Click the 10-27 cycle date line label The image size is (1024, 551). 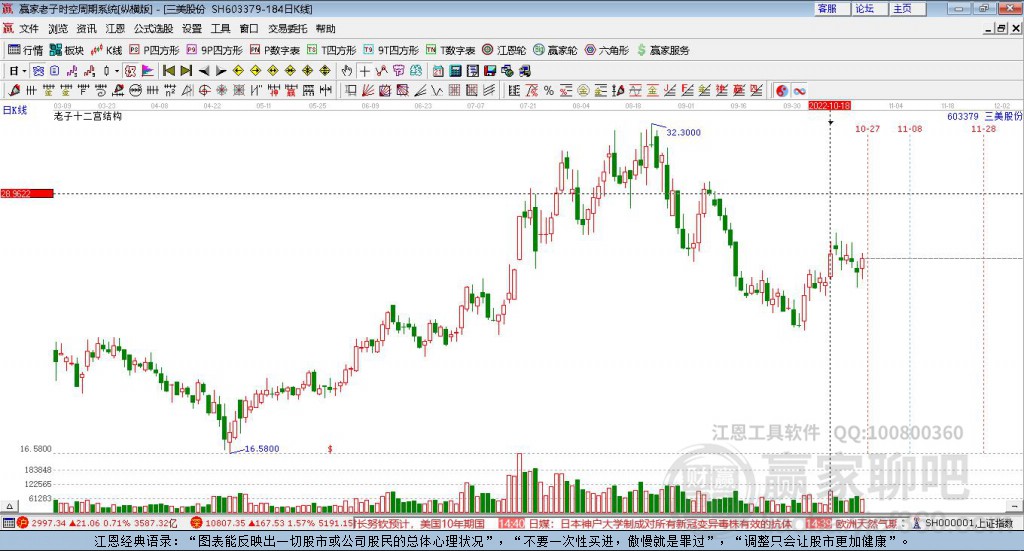click(867, 129)
